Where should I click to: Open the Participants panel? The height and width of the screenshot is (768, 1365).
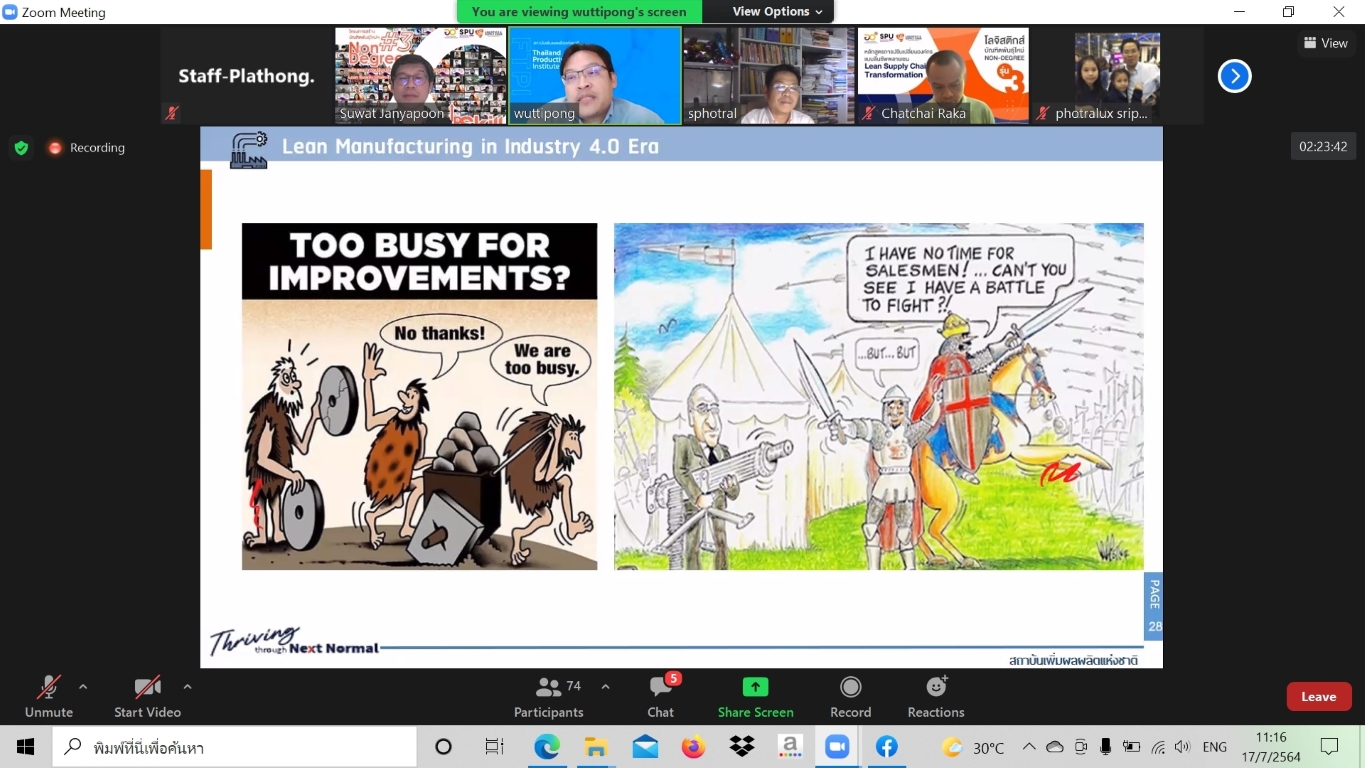(x=548, y=696)
